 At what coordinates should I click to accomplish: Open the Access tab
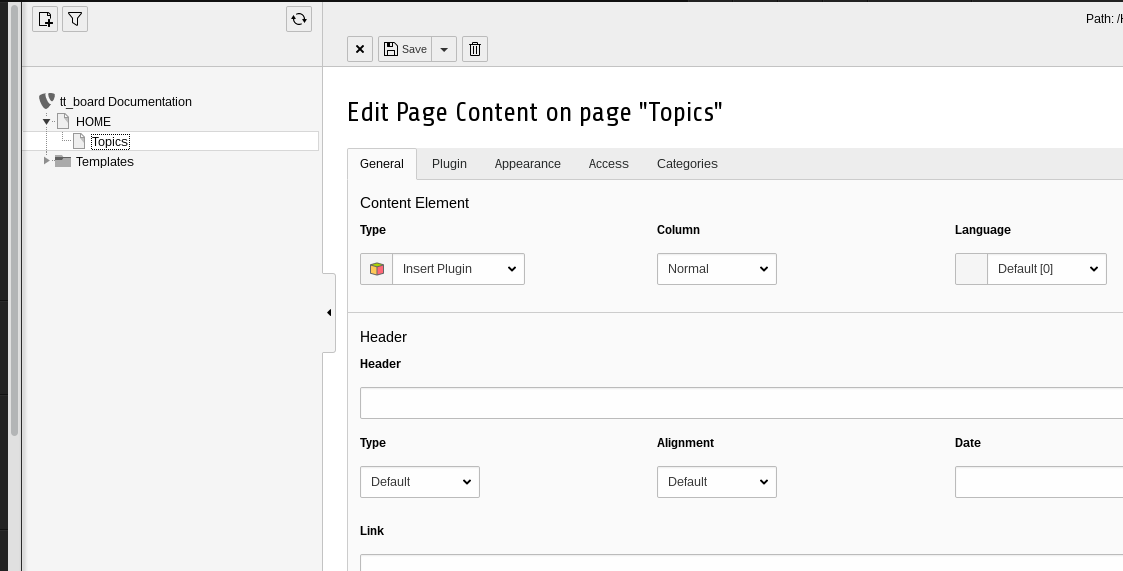[x=609, y=164]
